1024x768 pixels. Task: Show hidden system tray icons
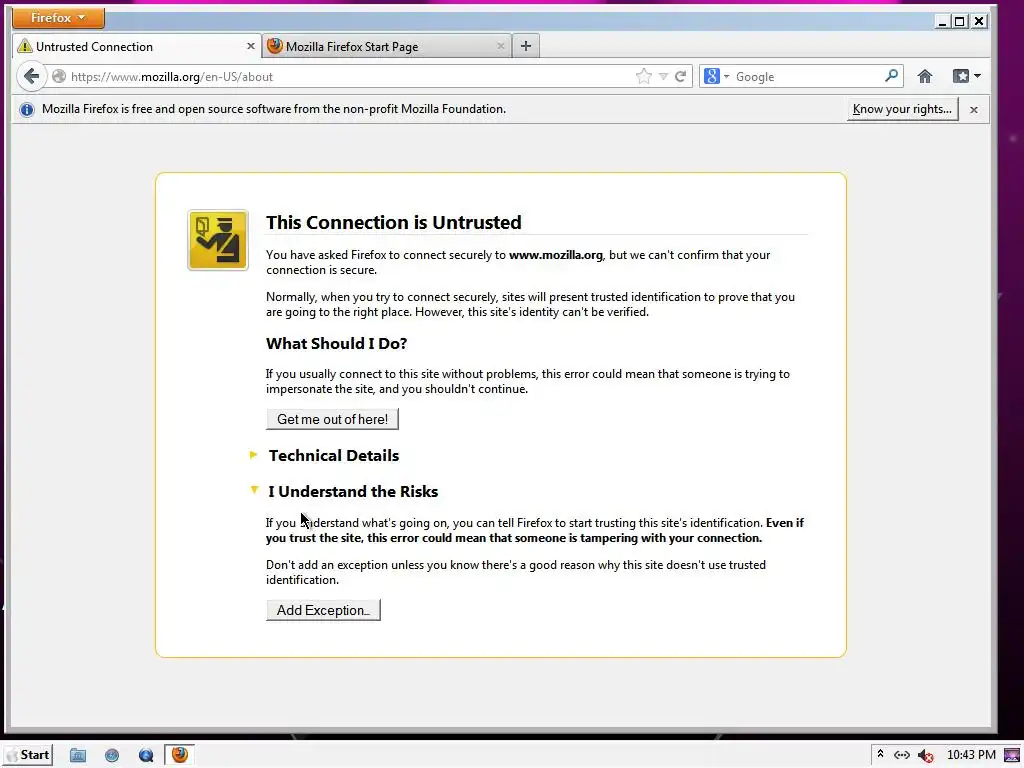coord(880,755)
